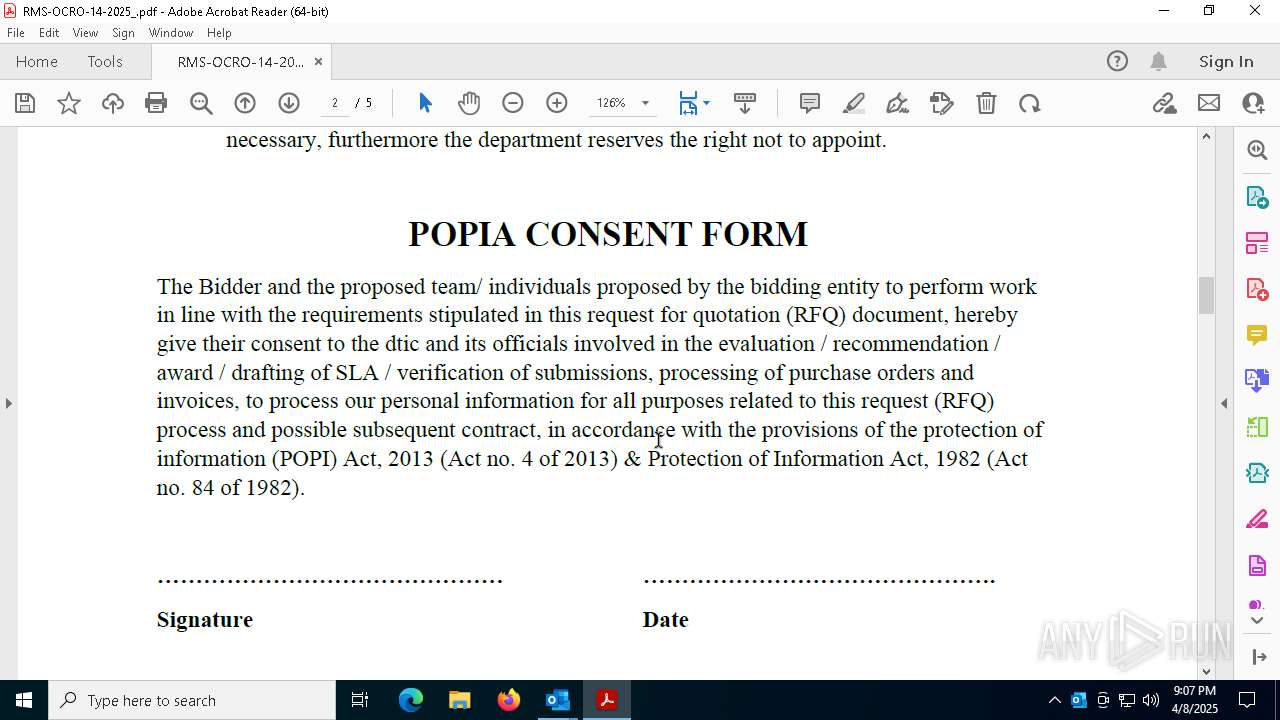Open Microsoft Edge from the taskbar
This screenshot has width=1280, height=720.
pyautogui.click(x=411, y=700)
